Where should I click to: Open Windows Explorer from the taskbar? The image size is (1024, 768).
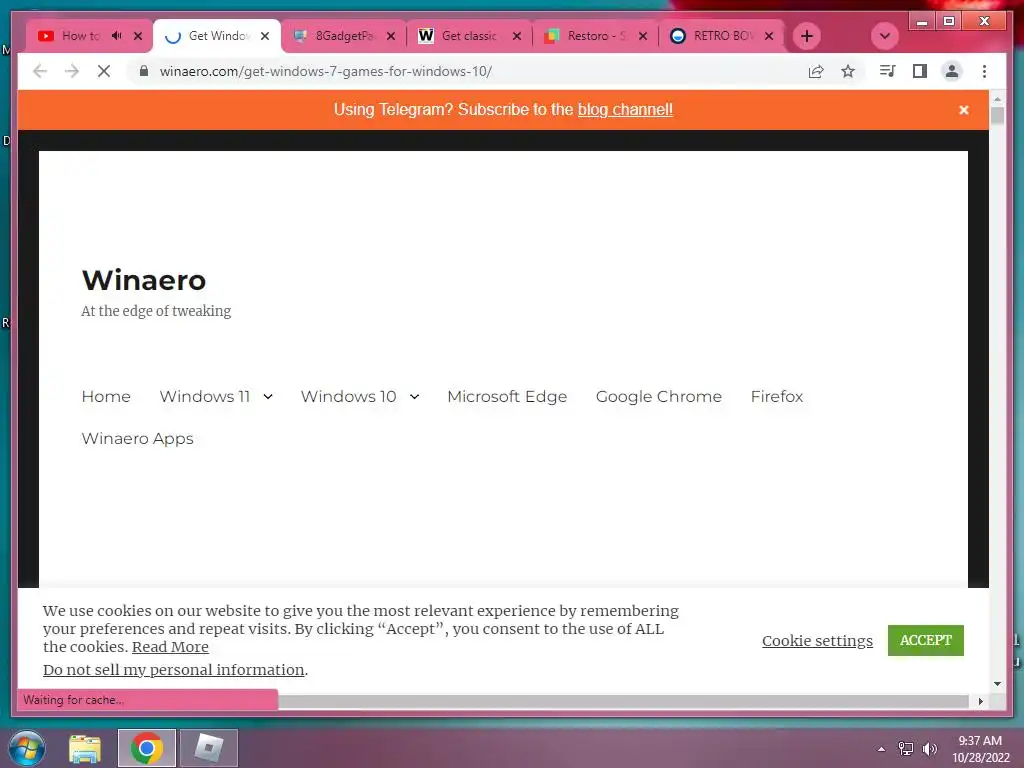pyautogui.click(x=85, y=748)
